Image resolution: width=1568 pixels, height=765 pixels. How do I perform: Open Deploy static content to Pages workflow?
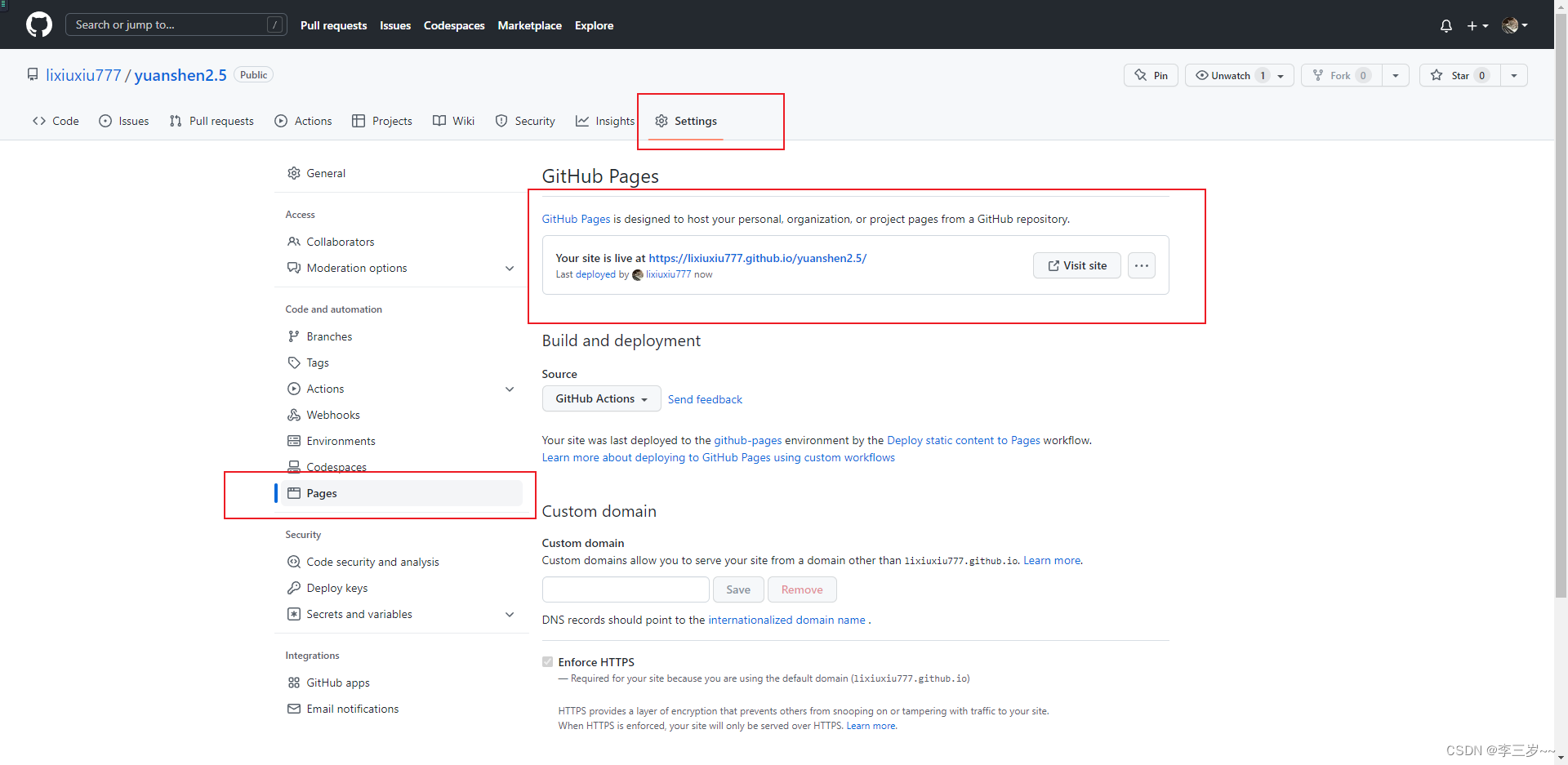(964, 440)
